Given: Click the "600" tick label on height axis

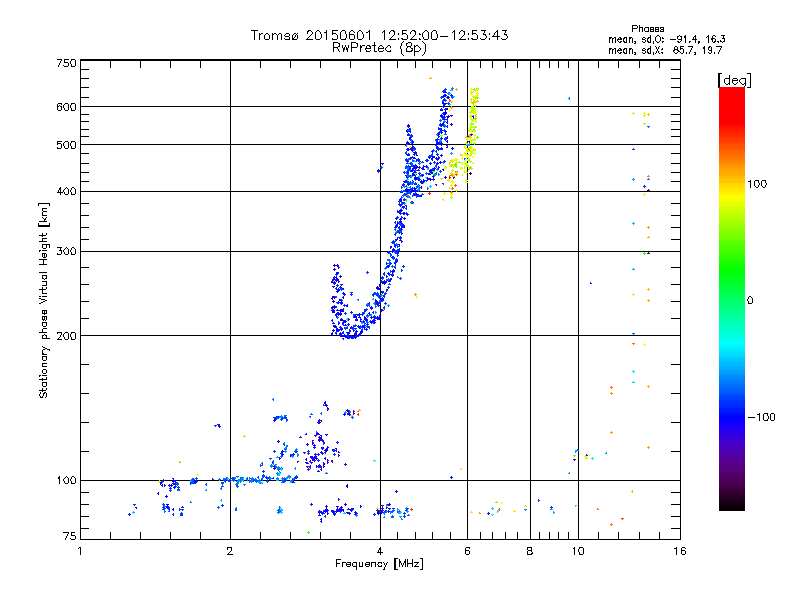Looking at the screenshot, I should click(67, 107).
